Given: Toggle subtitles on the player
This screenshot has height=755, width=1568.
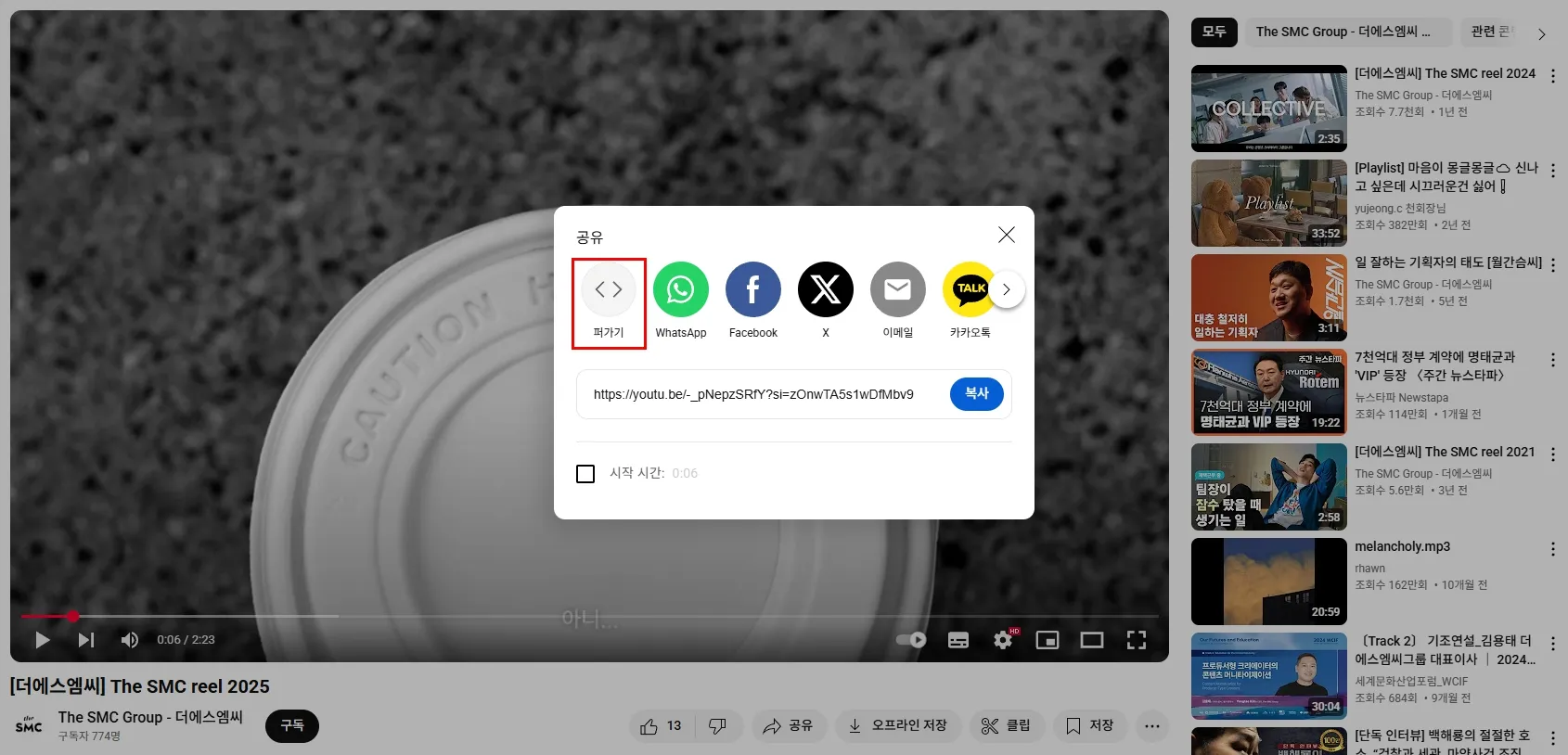Looking at the screenshot, I should [x=958, y=640].
